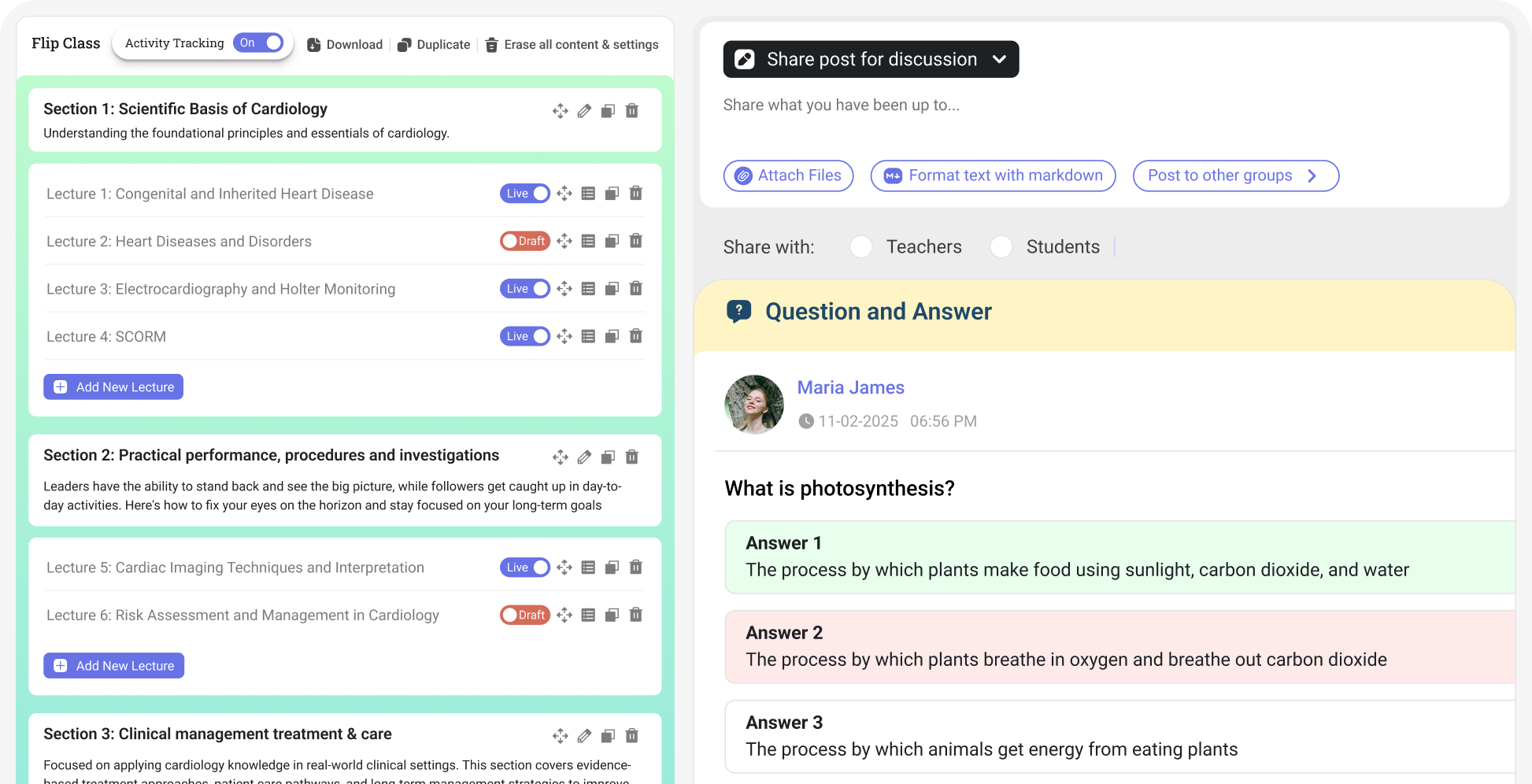The image size is (1532, 784).
Task: Delete Lecture 6 Risk Assessment lecture
Action: (x=636, y=615)
